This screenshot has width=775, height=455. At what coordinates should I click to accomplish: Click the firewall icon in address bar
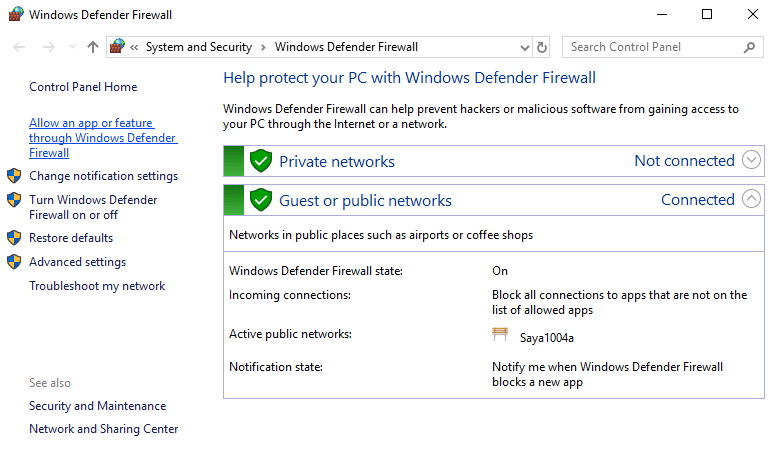(117, 46)
